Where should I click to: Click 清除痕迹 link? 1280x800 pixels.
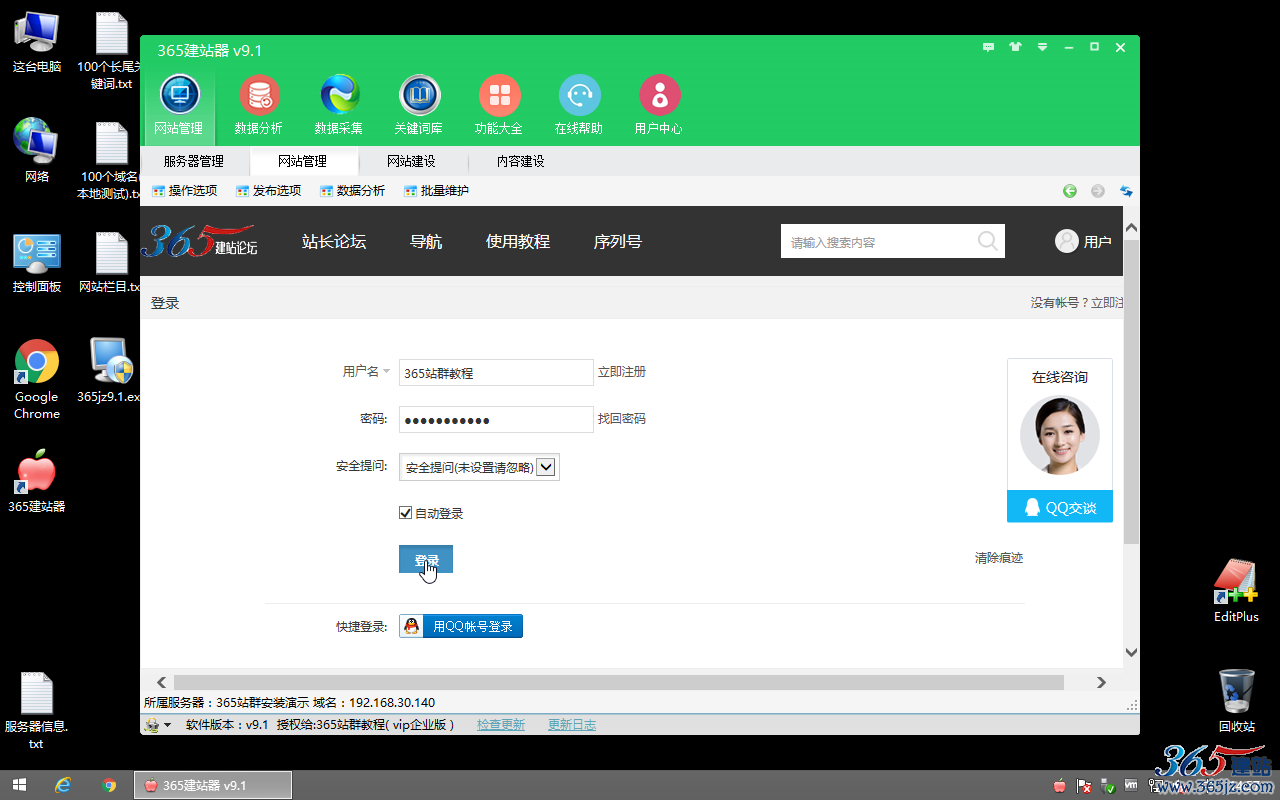pos(999,558)
